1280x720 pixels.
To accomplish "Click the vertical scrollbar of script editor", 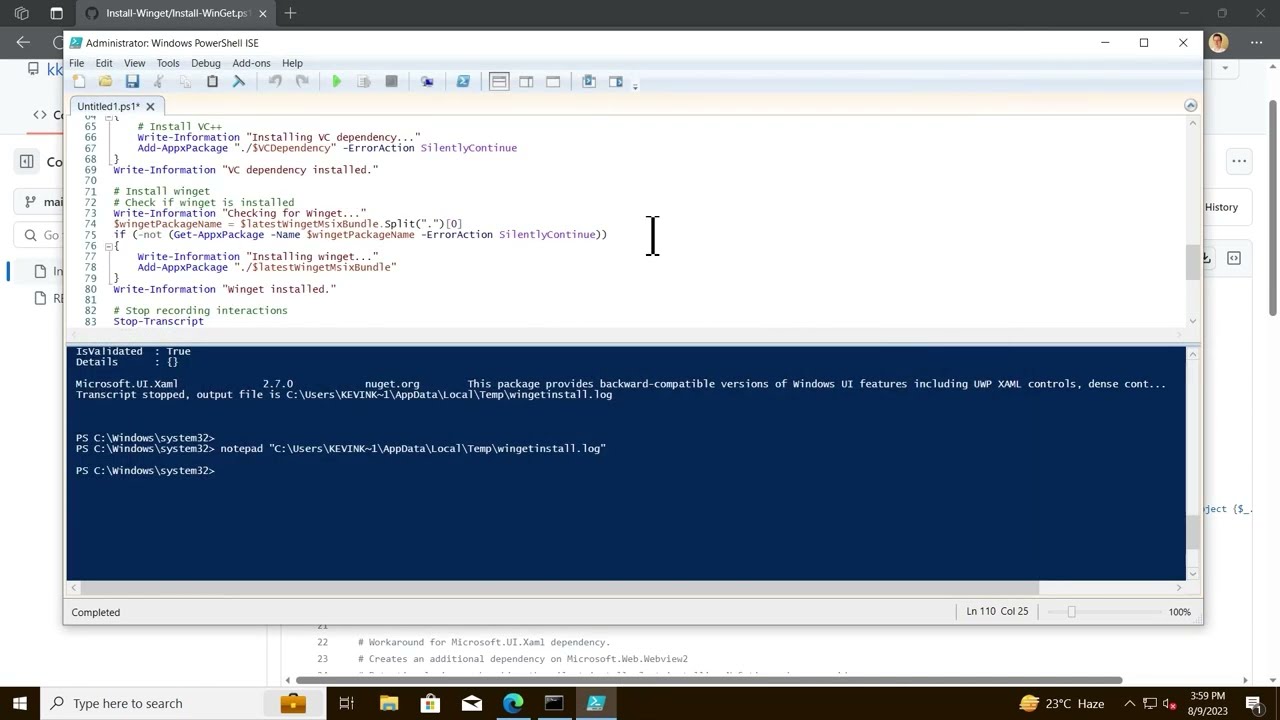I will coord(1192,262).
